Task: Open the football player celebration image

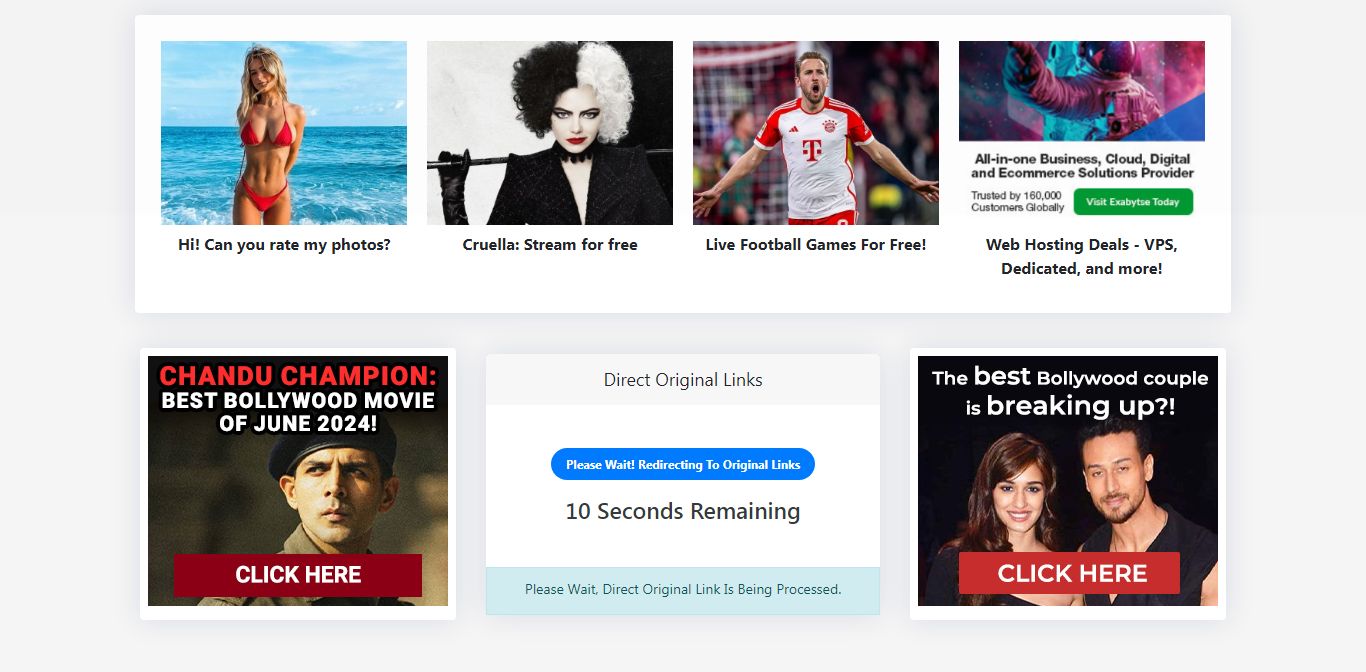Action: pos(816,133)
